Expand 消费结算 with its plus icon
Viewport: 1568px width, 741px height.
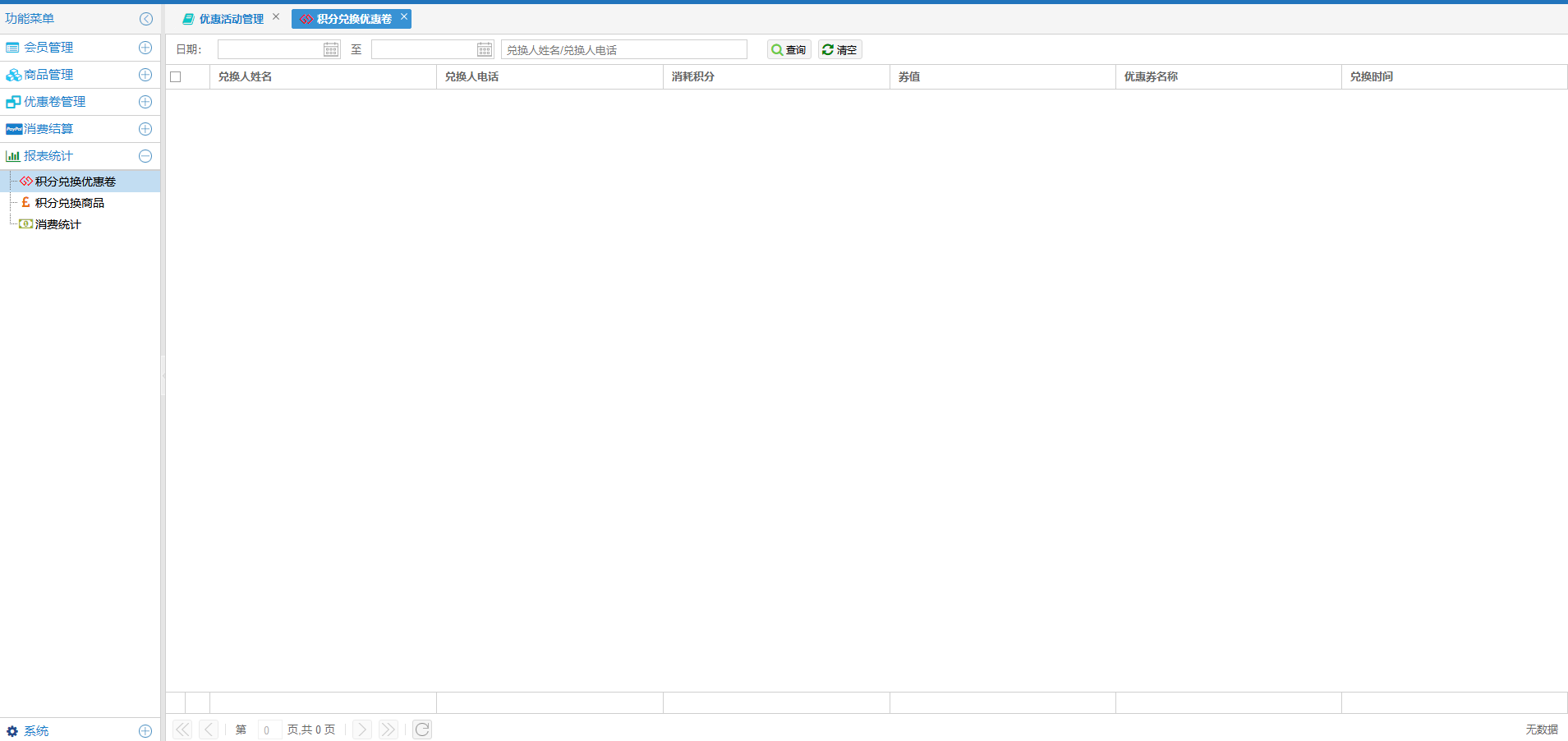click(x=145, y=129)
